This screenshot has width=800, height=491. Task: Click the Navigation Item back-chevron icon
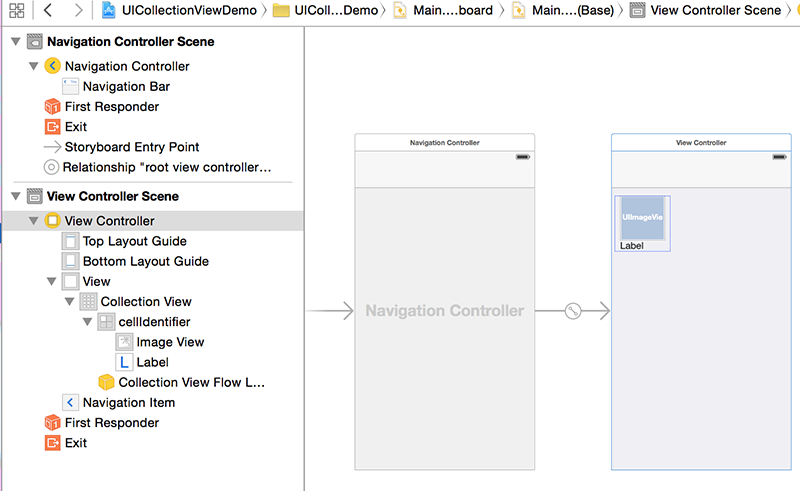coord(70,402)
